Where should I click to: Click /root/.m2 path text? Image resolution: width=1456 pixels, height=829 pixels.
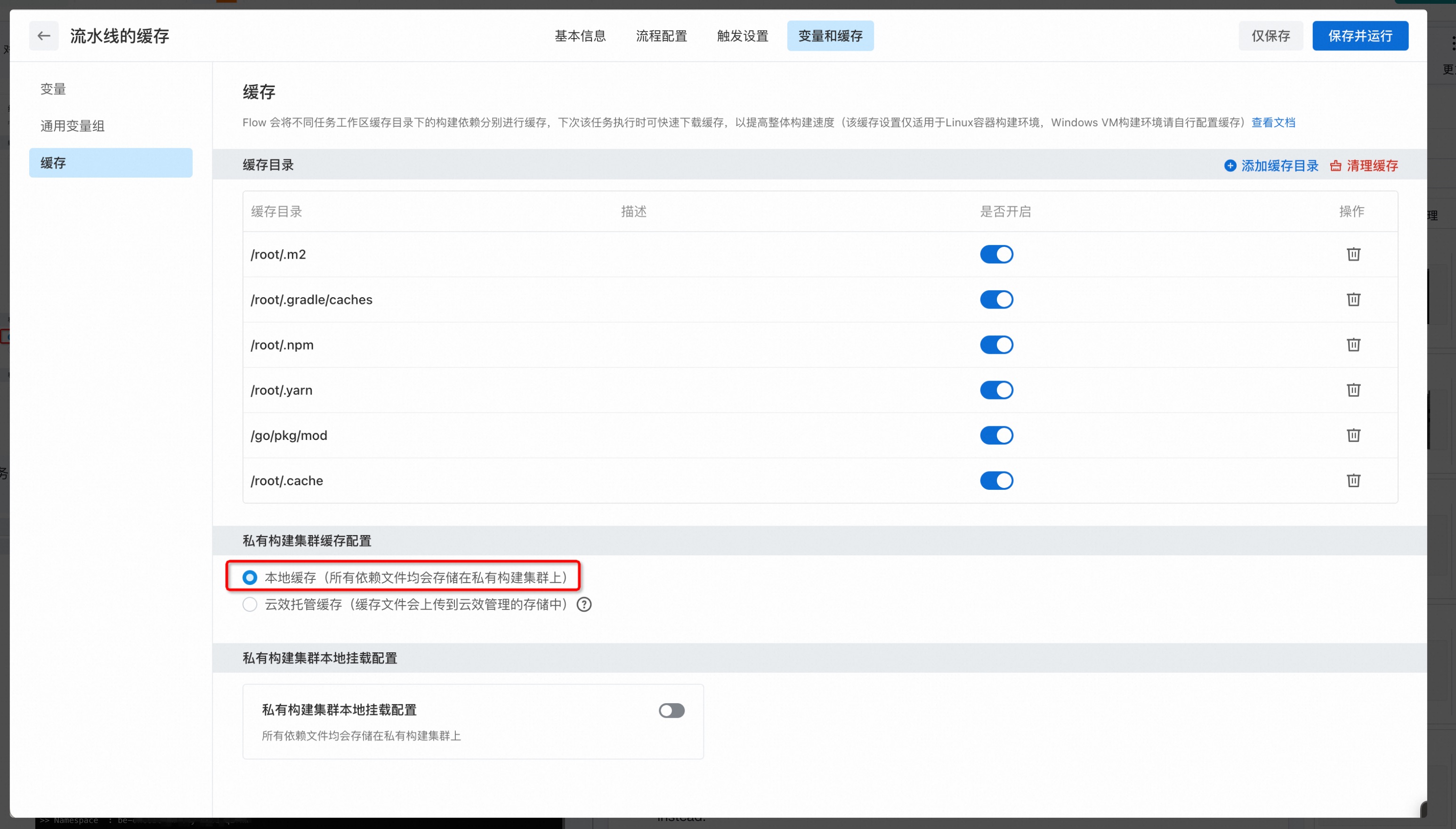[278, 254]
